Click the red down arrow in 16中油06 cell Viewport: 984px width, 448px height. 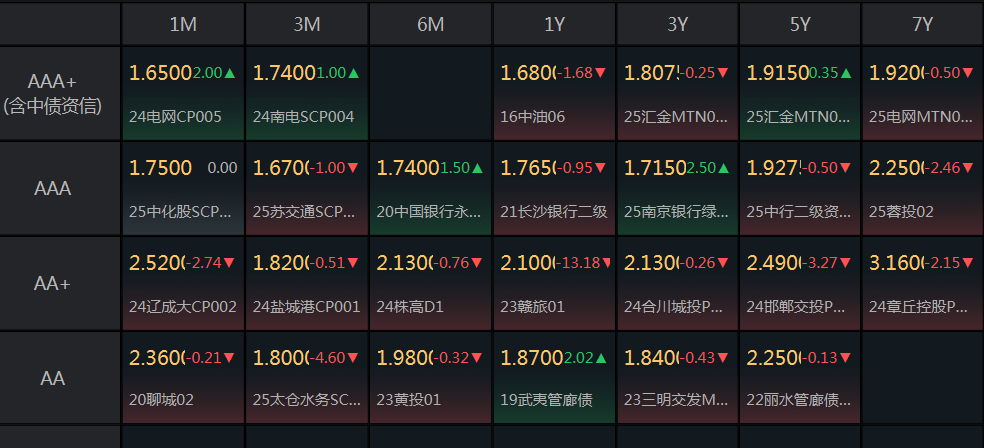click(x=601, y=73)
